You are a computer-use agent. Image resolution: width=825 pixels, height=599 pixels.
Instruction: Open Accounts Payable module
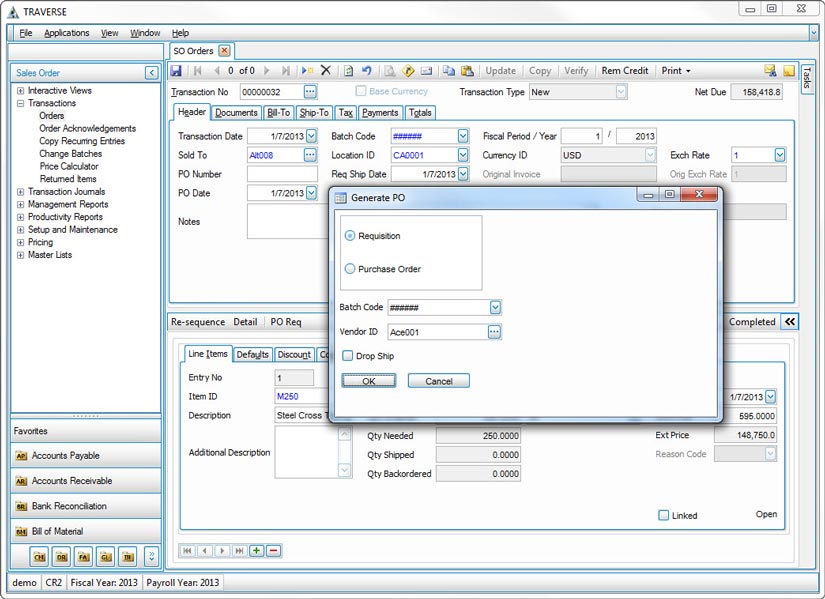click(86, 455)
